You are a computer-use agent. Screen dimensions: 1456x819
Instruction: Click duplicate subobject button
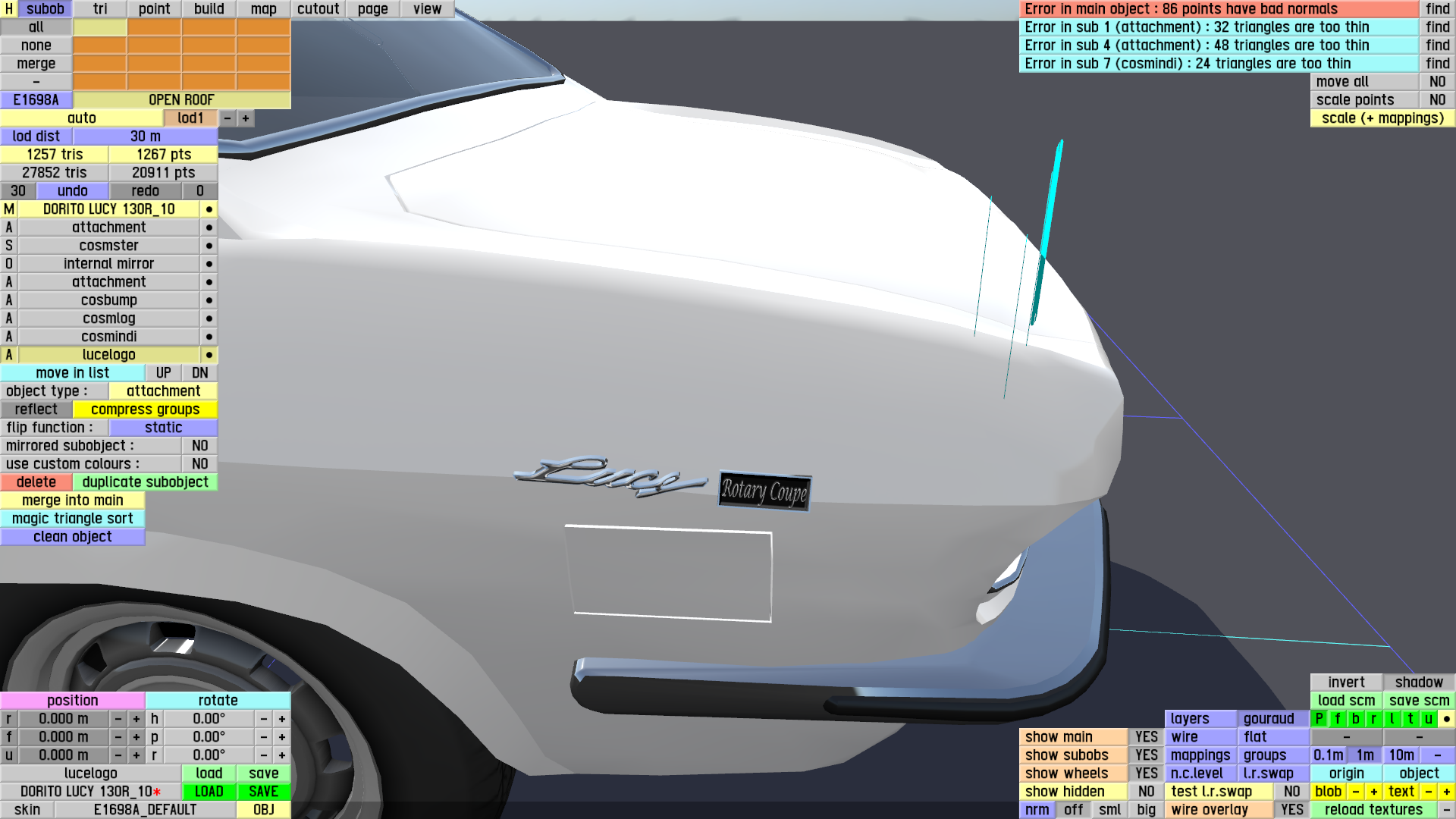(x=145, y=482)
